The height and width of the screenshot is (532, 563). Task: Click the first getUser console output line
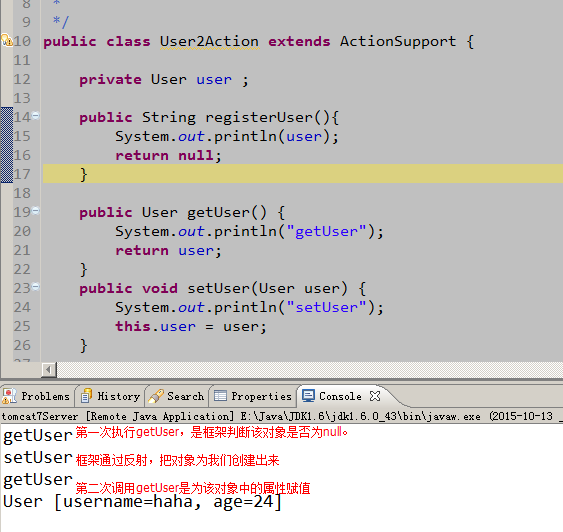[x=38, y=435]
